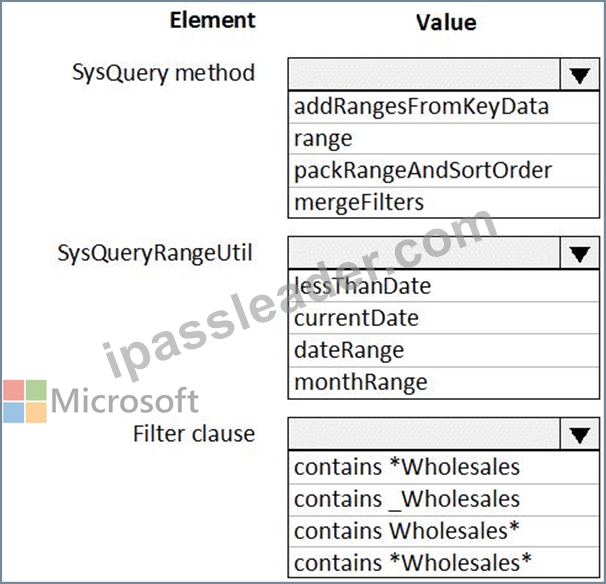This screenshot has height=584, width=606.
Task: Open the Filter clause dropdown arrow
Action: pyautogui.click(x=579, y=434)
